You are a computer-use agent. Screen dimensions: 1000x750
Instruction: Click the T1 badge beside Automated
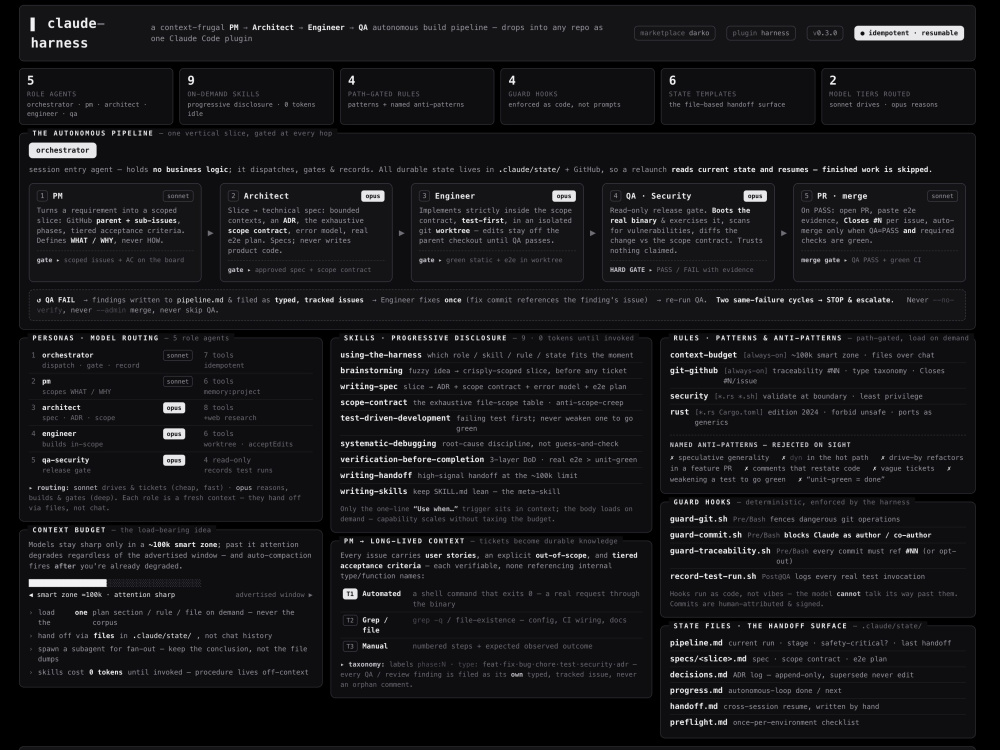pos(349,594)
